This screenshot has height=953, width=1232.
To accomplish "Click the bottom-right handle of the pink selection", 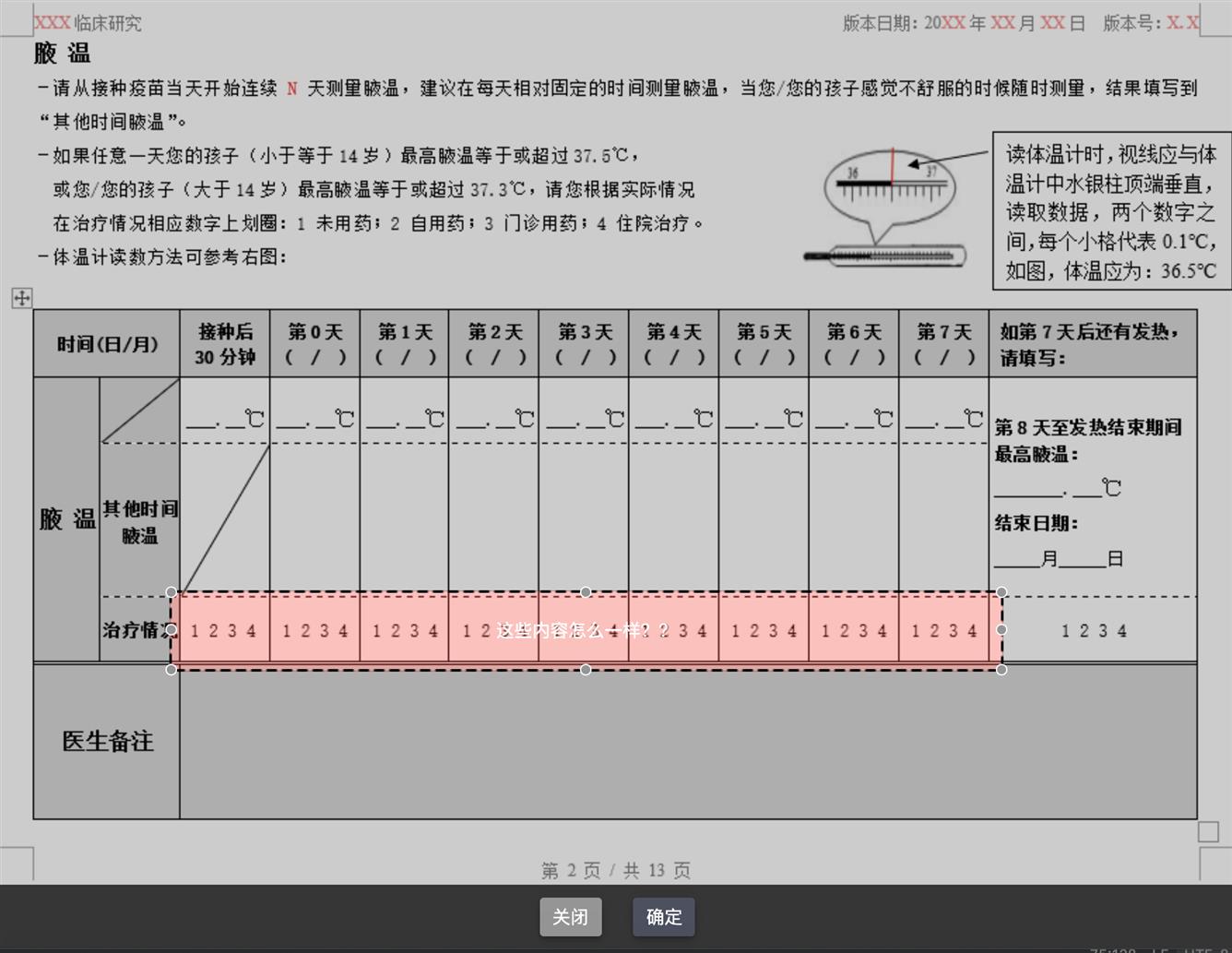I will [1001, 670].
